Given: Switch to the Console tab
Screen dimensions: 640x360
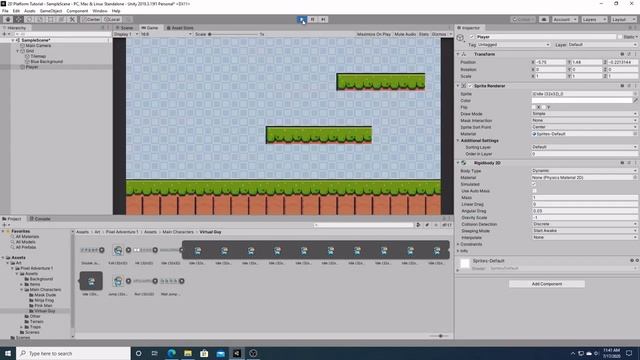Looking at the screenshot, I should [x=40, y=219].
